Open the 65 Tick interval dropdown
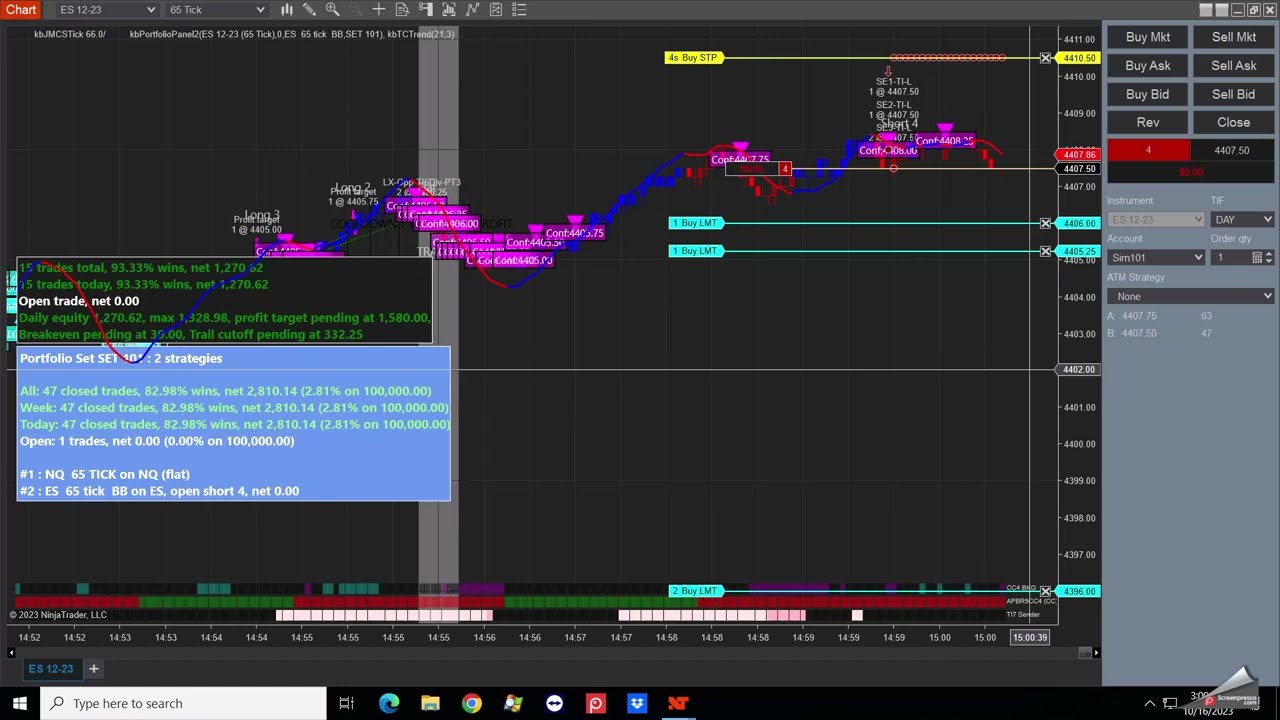 point(216,10)
